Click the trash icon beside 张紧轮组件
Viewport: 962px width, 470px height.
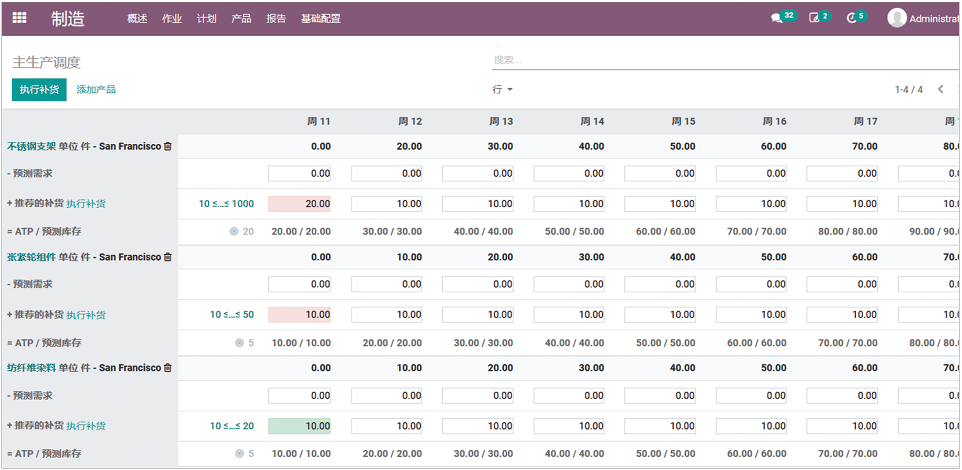coord(168,257)
